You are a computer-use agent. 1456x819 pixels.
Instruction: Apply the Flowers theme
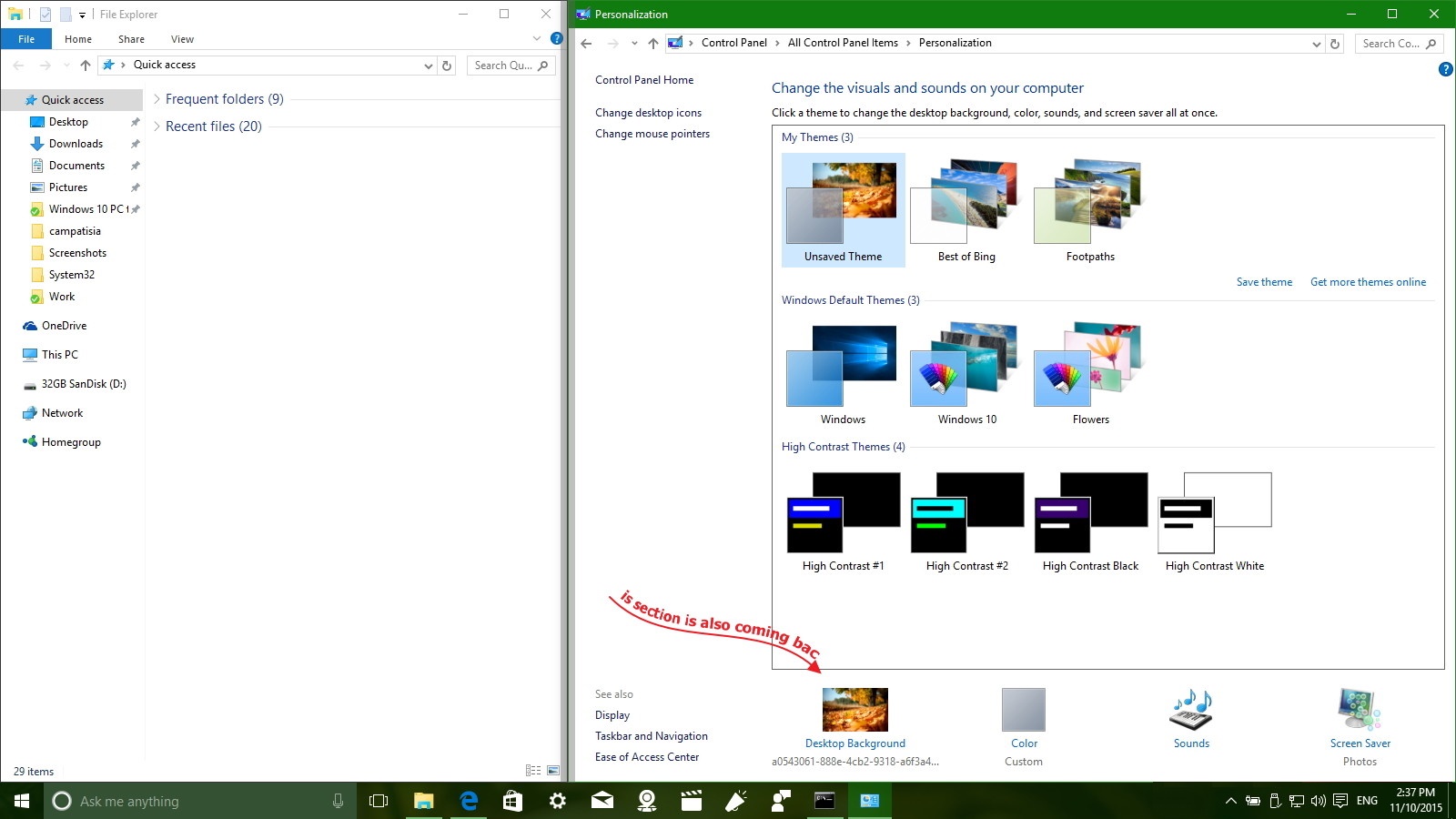[x=1090, y=373]
